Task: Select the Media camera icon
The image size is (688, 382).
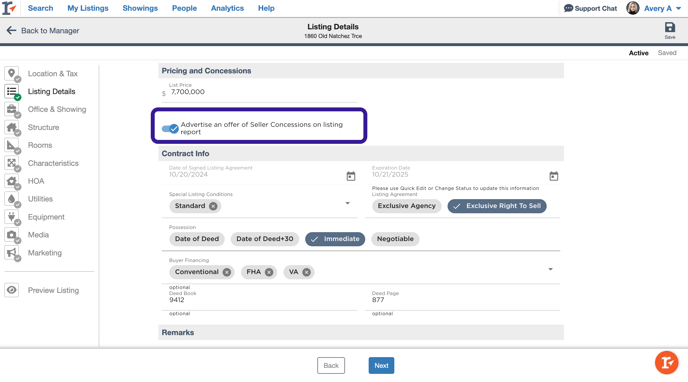Action: click(x=12, y=235)
